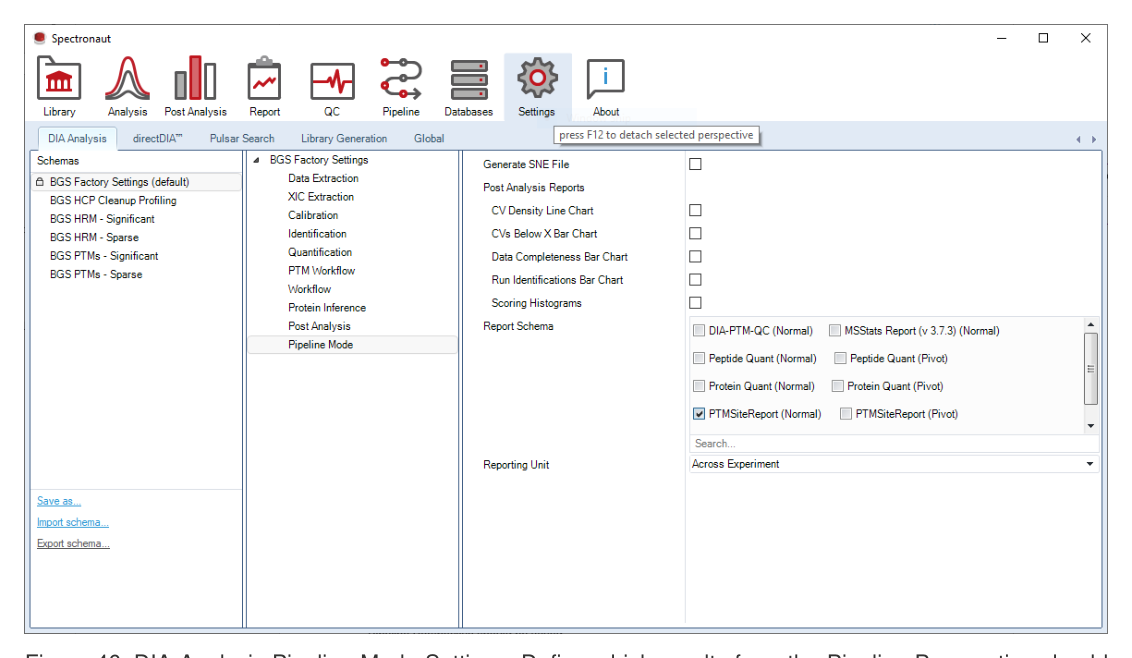This screenshot has height=658, width=1132.
Task: Open the Report clipboard icon
Action: (x=264, y=79)
